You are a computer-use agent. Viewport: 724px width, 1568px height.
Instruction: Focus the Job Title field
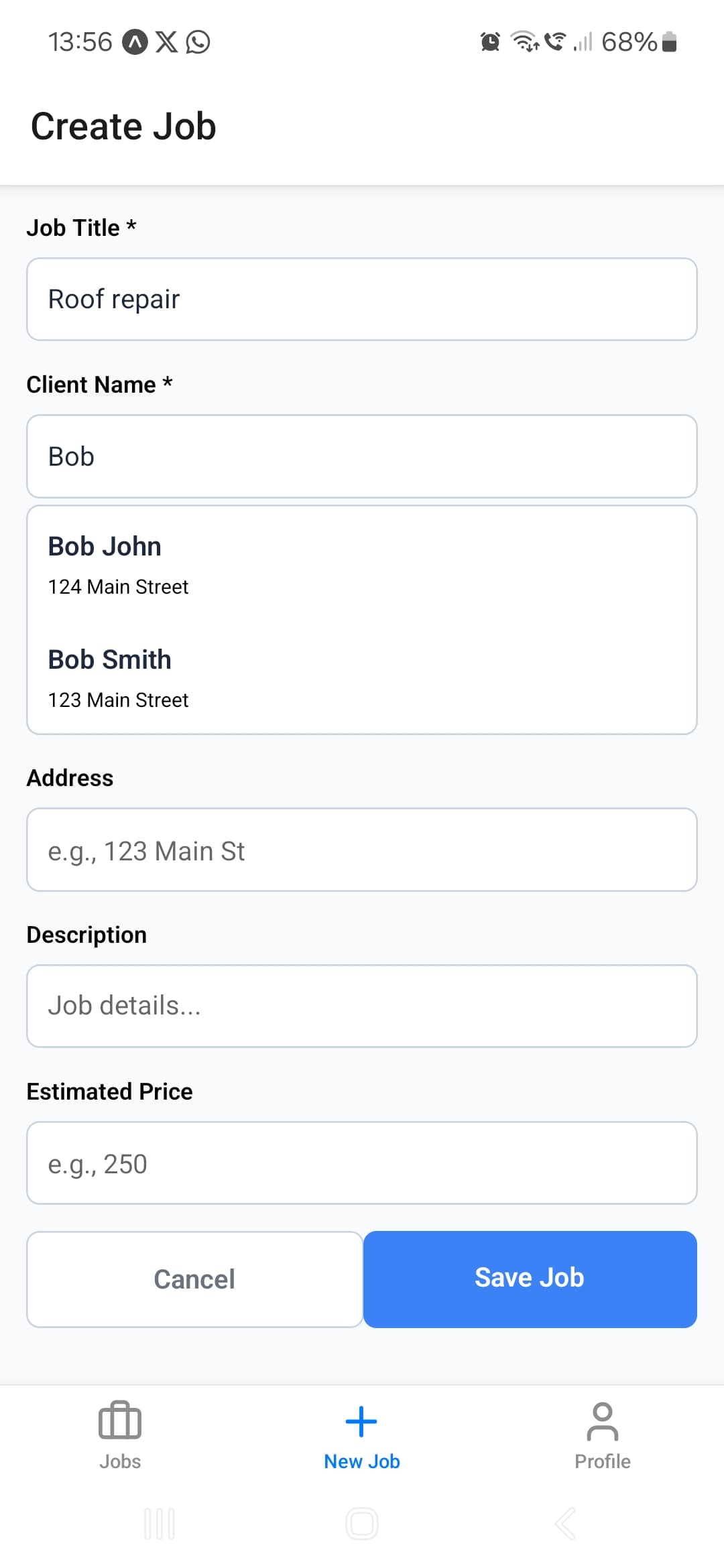362,299
